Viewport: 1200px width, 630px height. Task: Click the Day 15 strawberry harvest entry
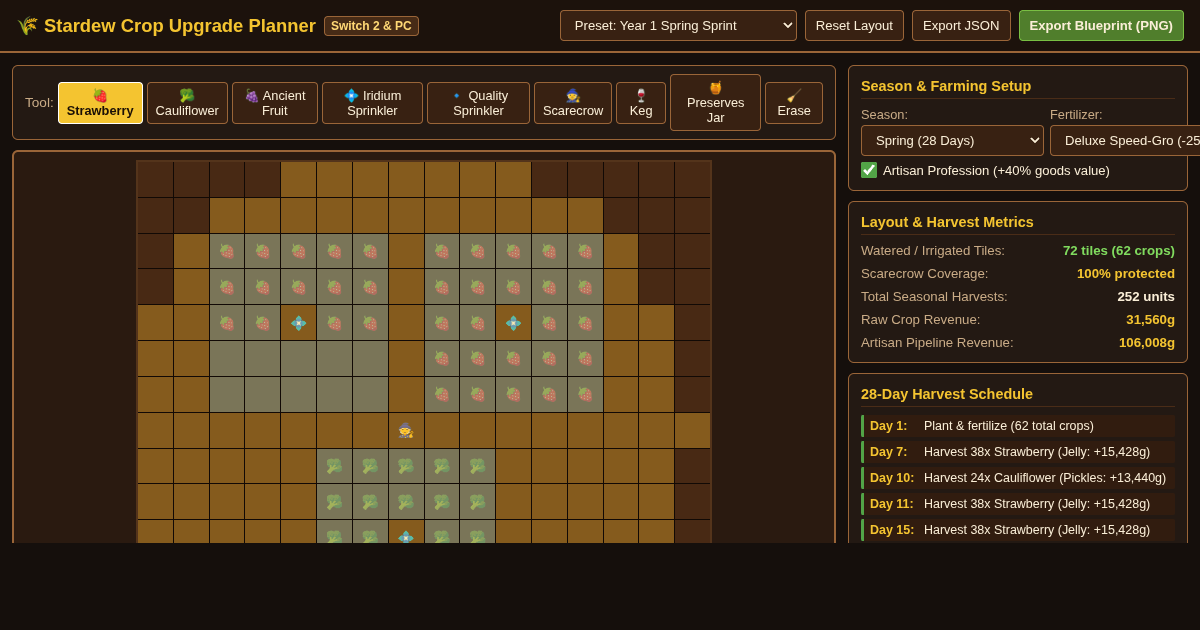click(1018, 530)
